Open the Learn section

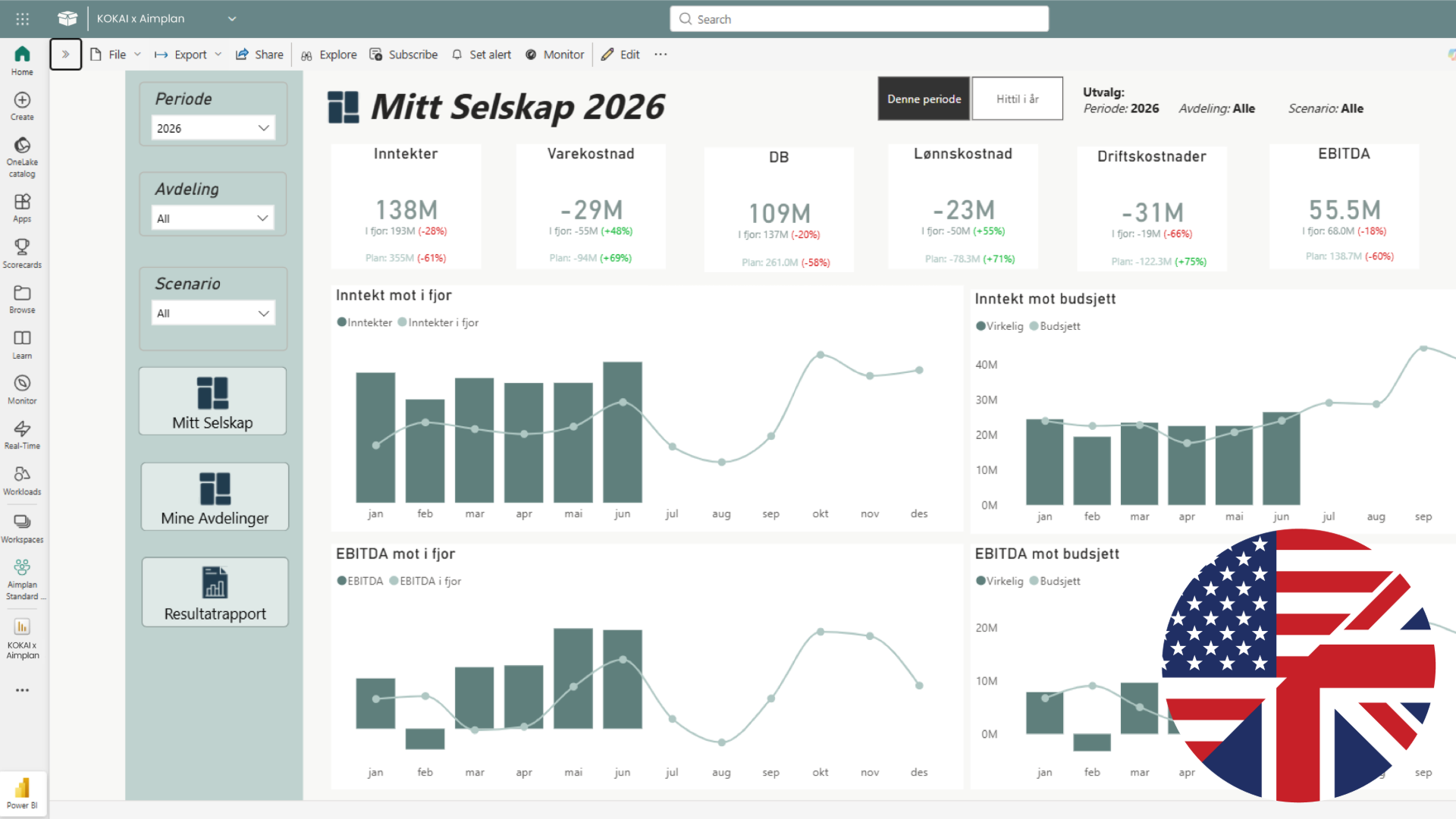click(22, 344)
